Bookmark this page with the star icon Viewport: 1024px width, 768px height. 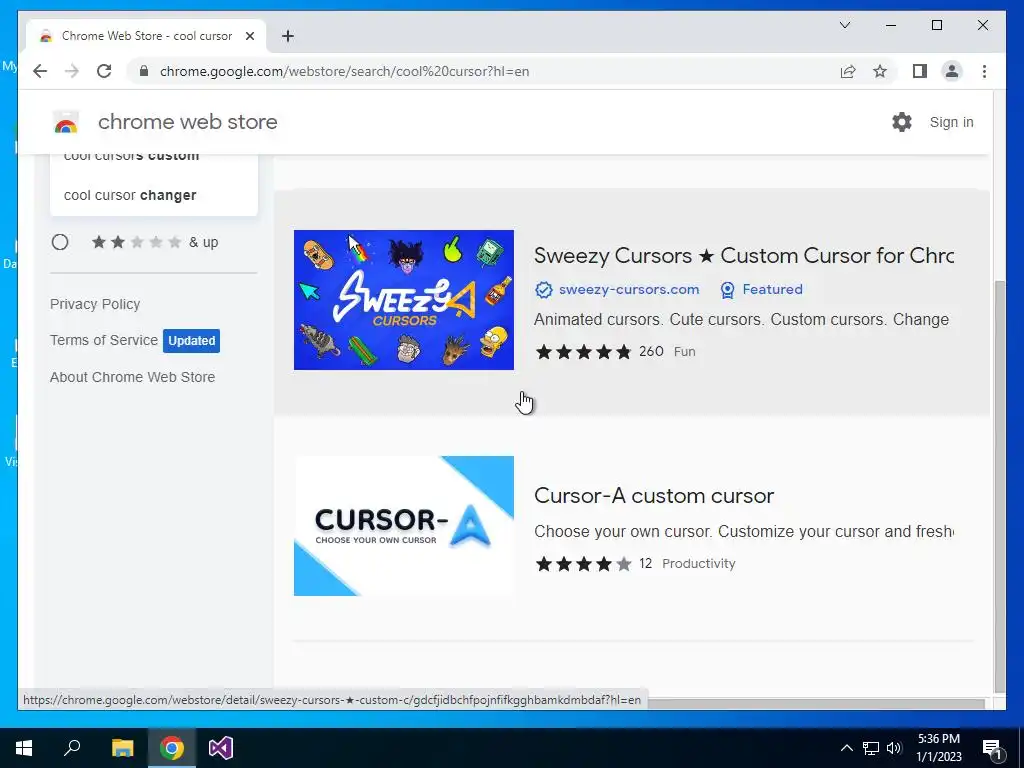click(x=880, y=71)
